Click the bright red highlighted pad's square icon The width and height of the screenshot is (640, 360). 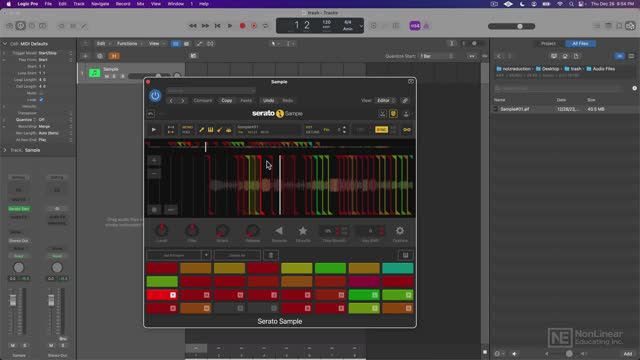coord(173,295)
